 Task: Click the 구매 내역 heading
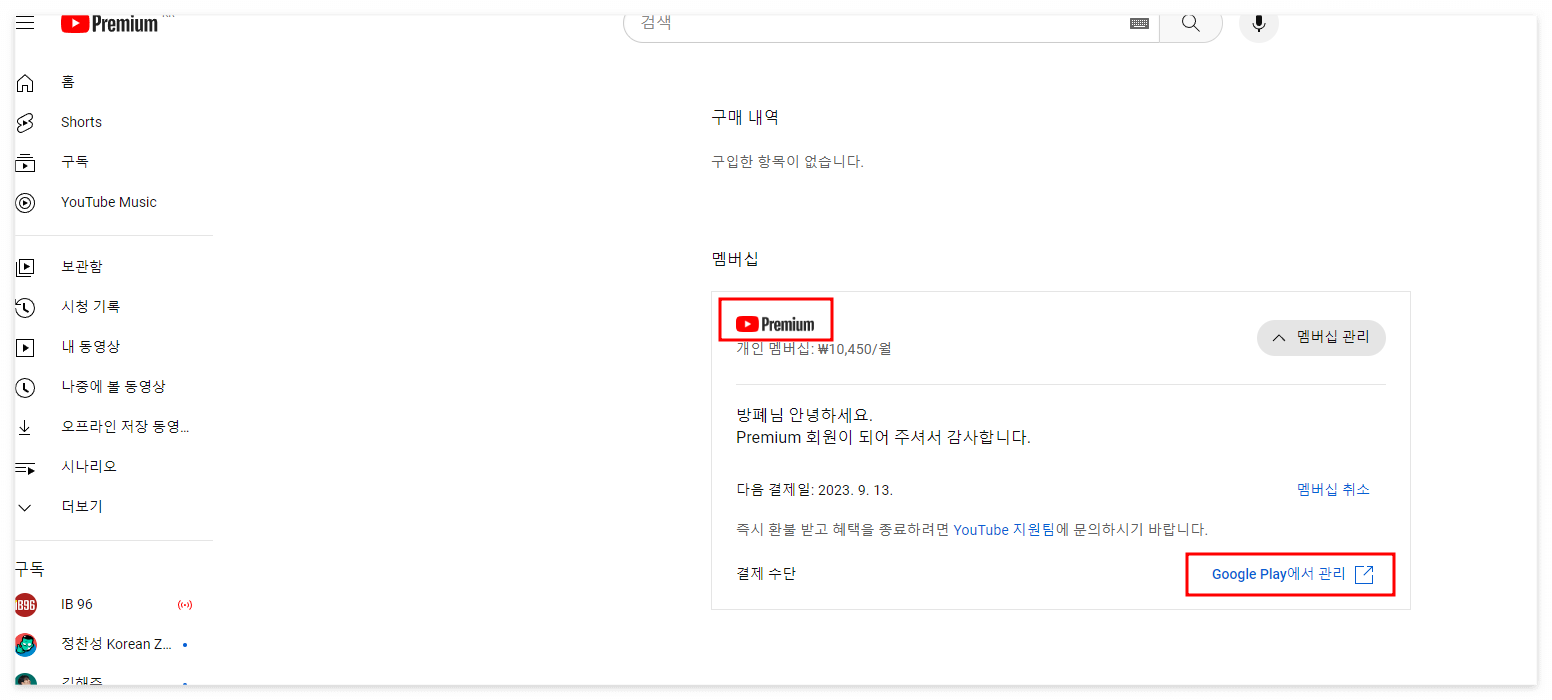click(745, 117)
